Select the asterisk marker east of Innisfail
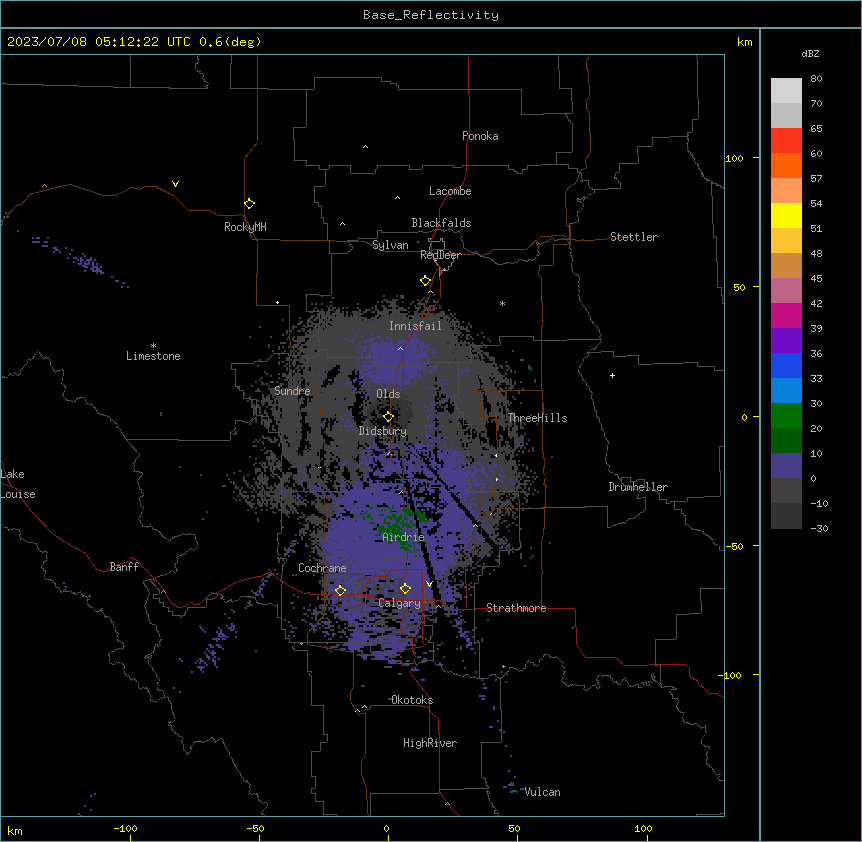The height and width of the screenshot is (842, 862). tap(502, 303)
